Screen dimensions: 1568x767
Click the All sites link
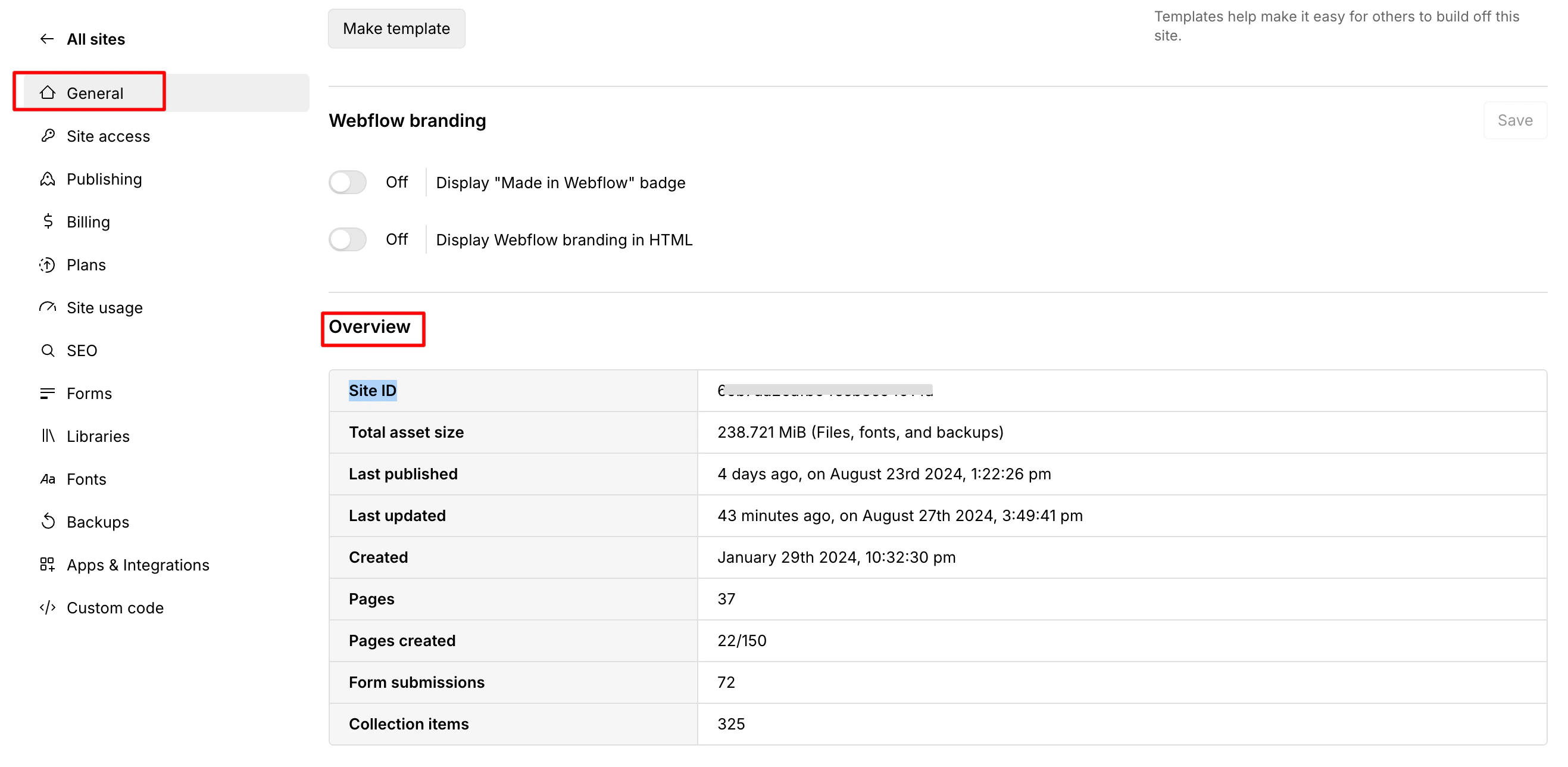click(96, 39)
